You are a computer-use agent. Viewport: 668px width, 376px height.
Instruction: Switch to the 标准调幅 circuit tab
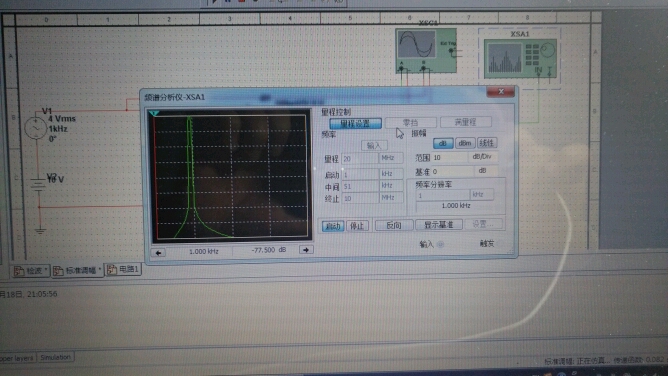point(77,271)
